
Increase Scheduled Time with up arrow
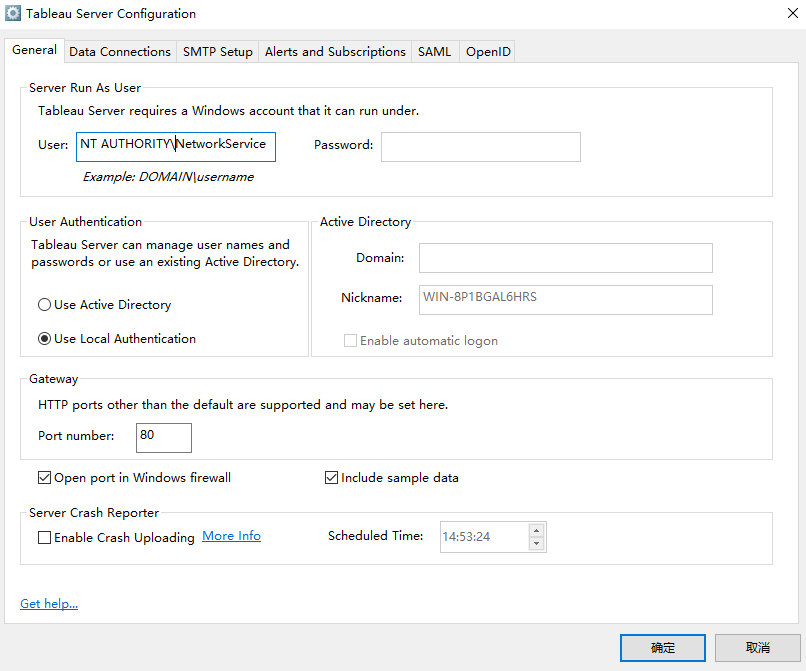pyautogui.click(x=536, y=531)
